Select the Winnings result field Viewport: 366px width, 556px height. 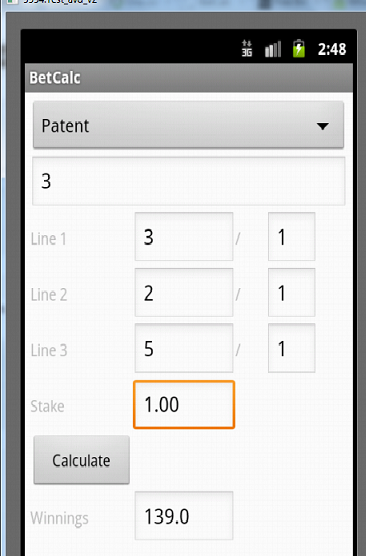pos(184,516)
